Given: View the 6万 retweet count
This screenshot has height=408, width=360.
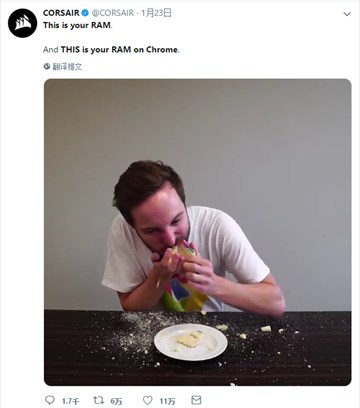Looking at the screenshot, I should click(x=116, y=401).
